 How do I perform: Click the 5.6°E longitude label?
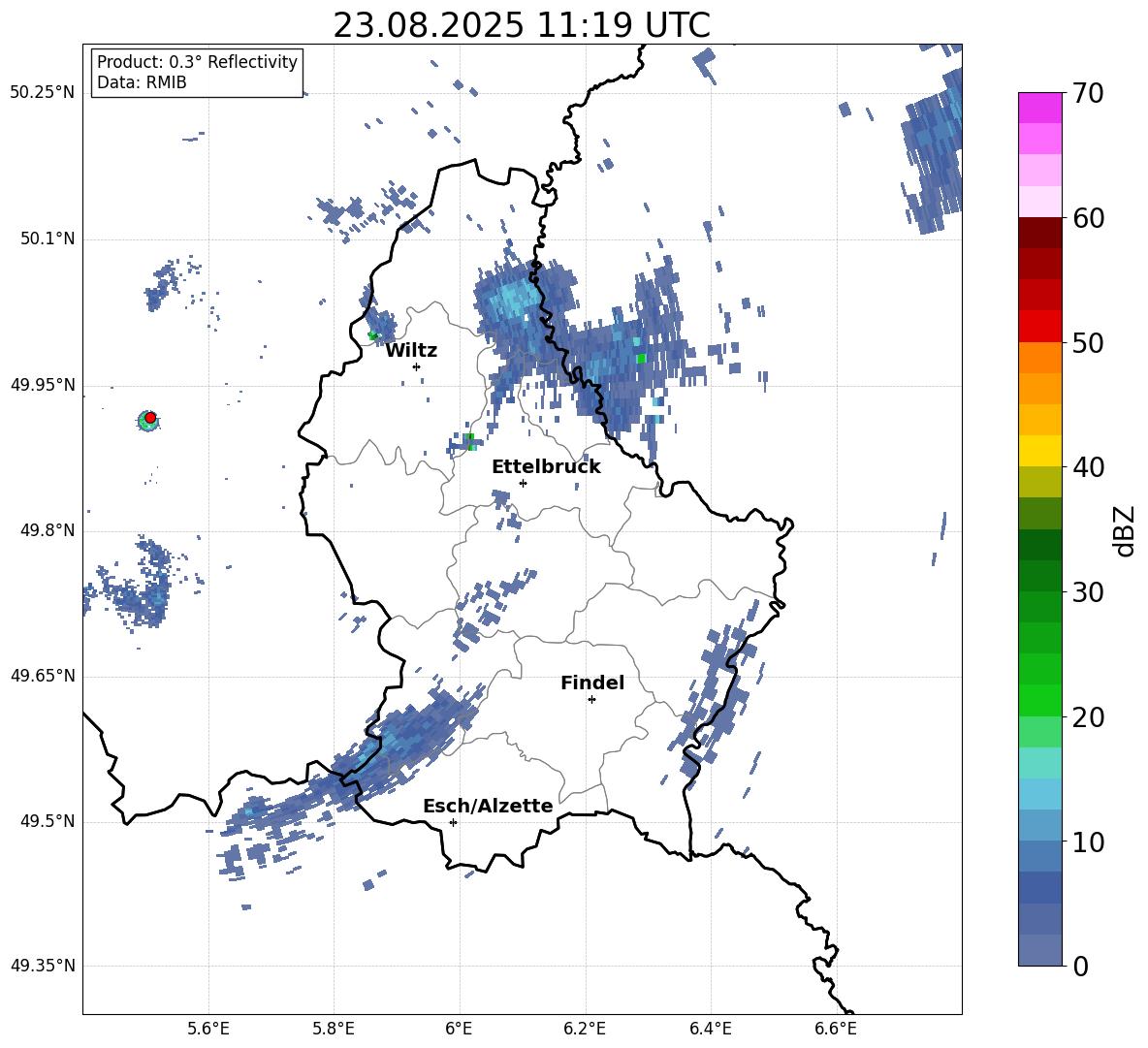[208, 1029]
